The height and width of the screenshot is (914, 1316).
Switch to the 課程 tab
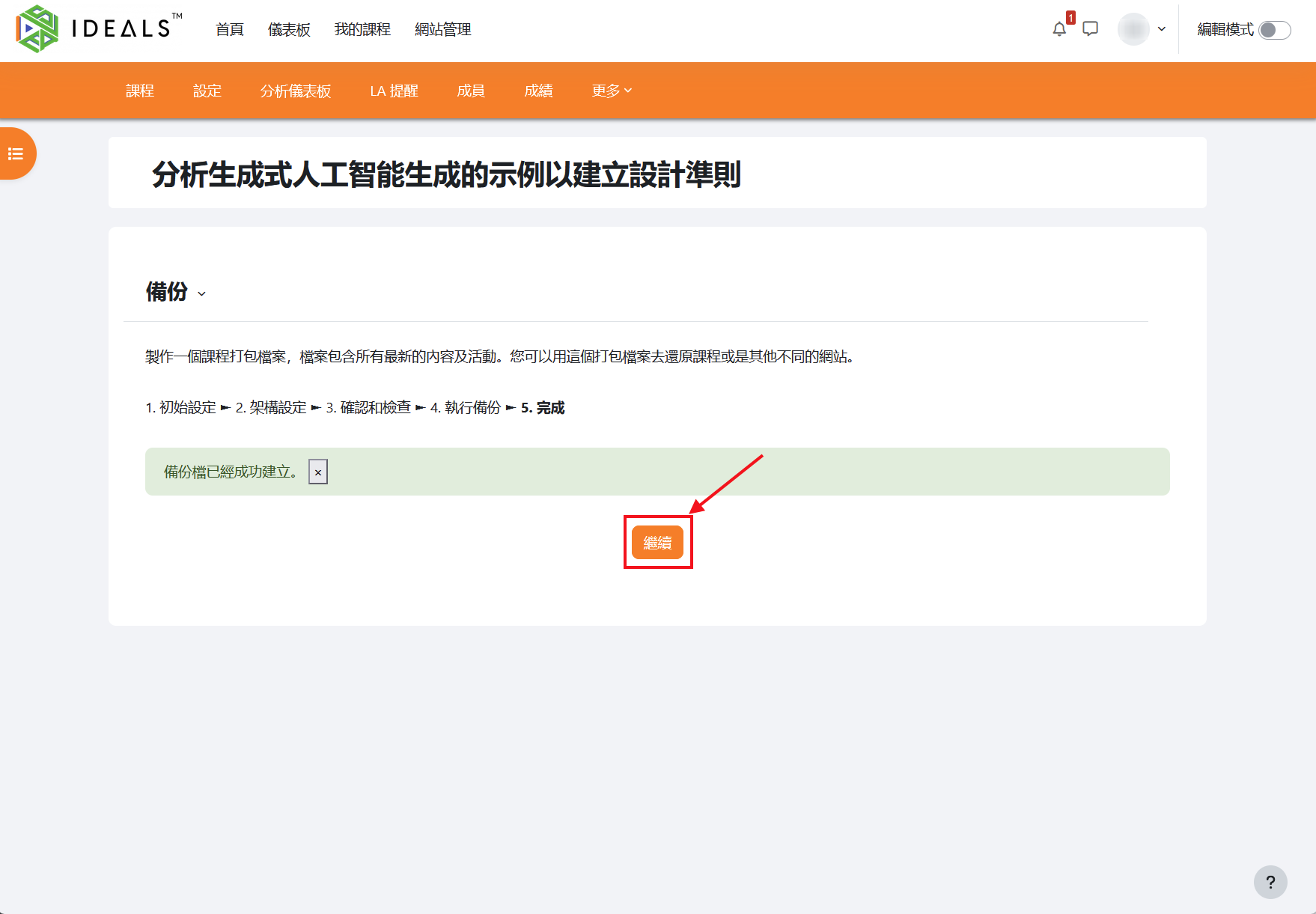(x=140, y=91)
